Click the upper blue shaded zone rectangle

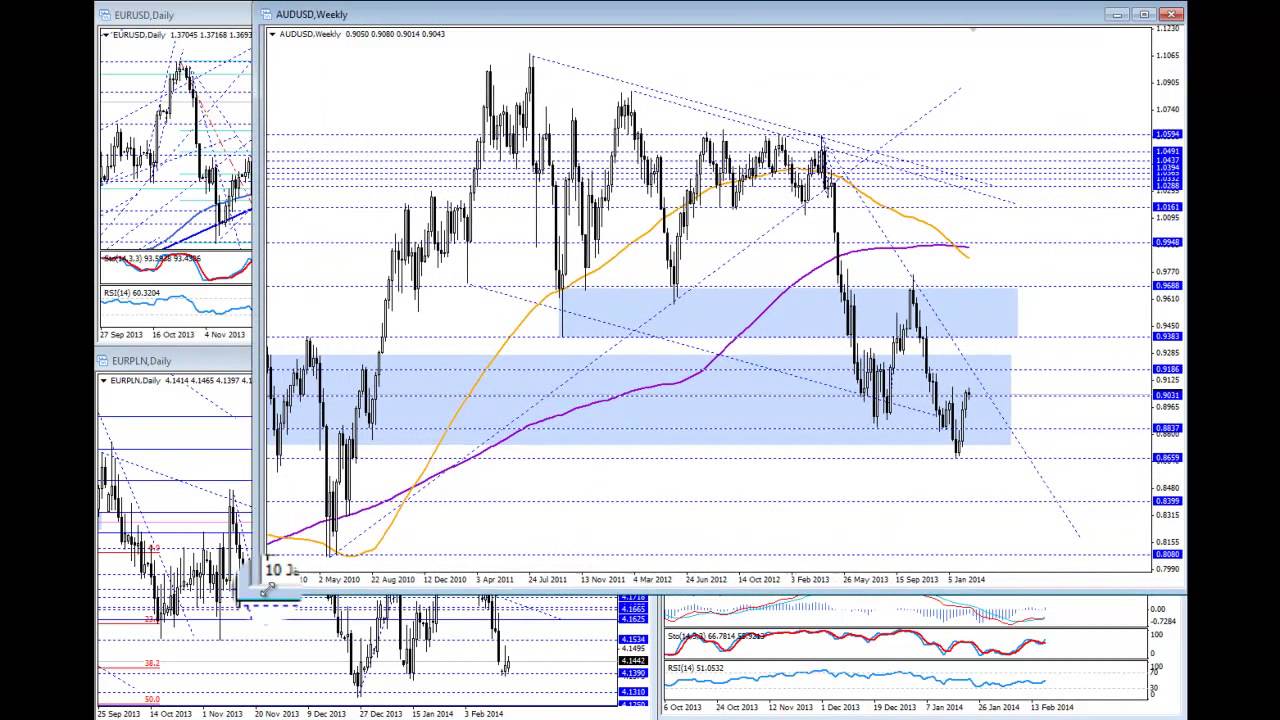coord(790,312)
